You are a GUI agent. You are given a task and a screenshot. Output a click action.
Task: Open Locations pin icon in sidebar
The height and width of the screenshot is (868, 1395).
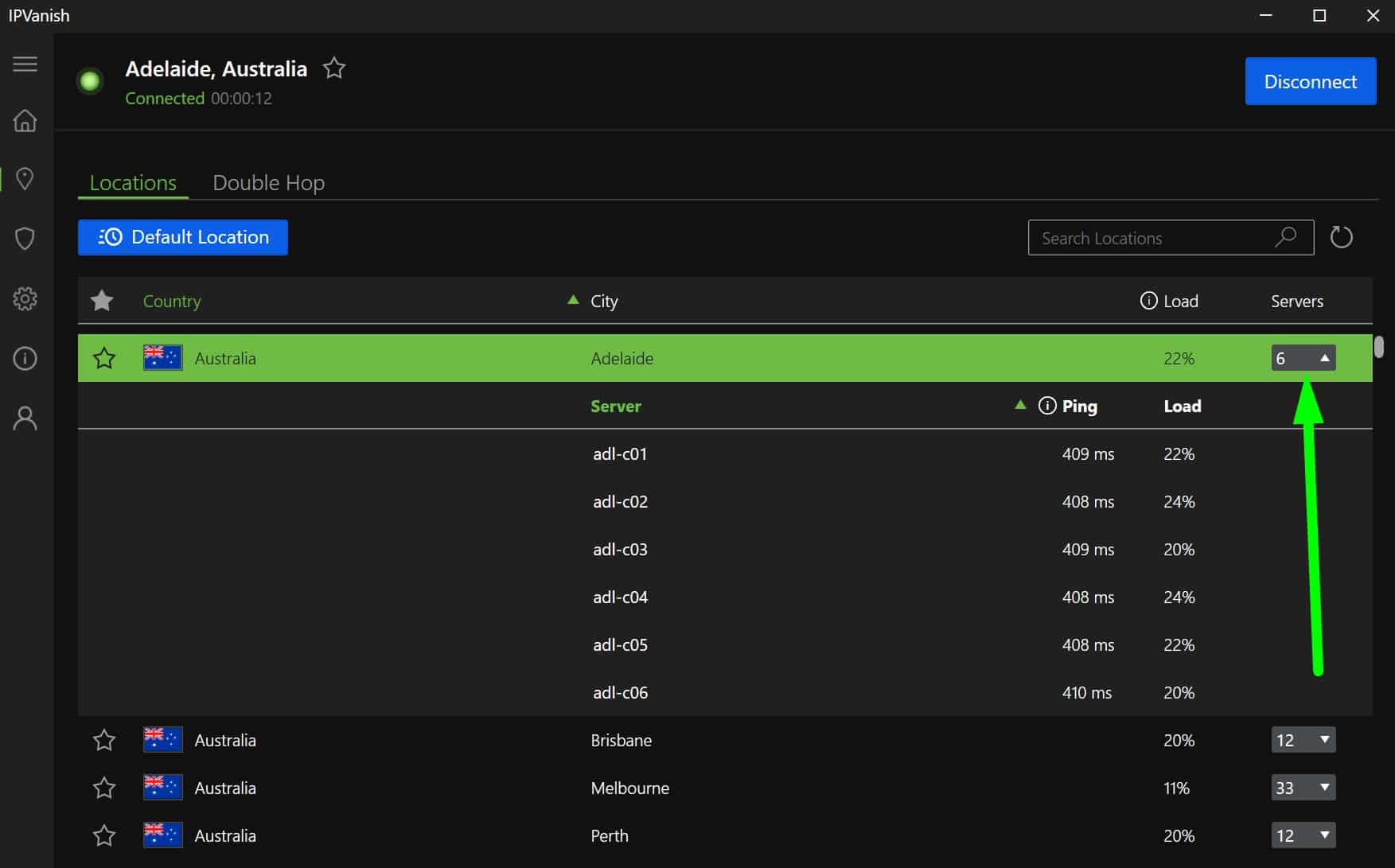25,179
